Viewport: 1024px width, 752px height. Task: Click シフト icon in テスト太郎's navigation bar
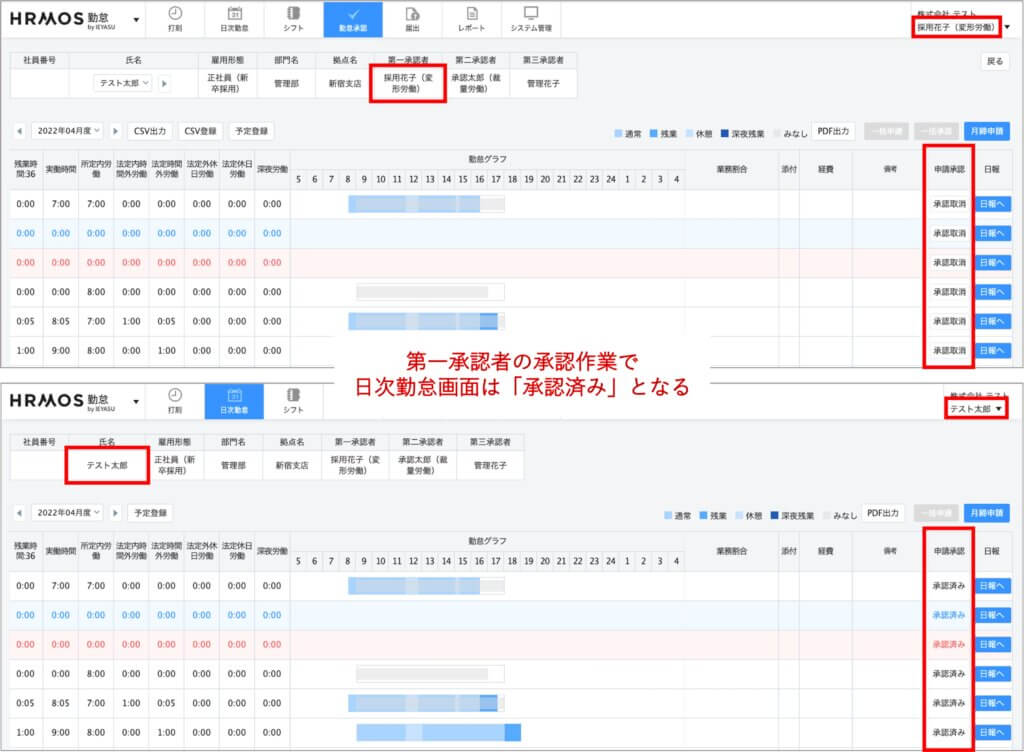pyautogui.click(x=294, y=401)
